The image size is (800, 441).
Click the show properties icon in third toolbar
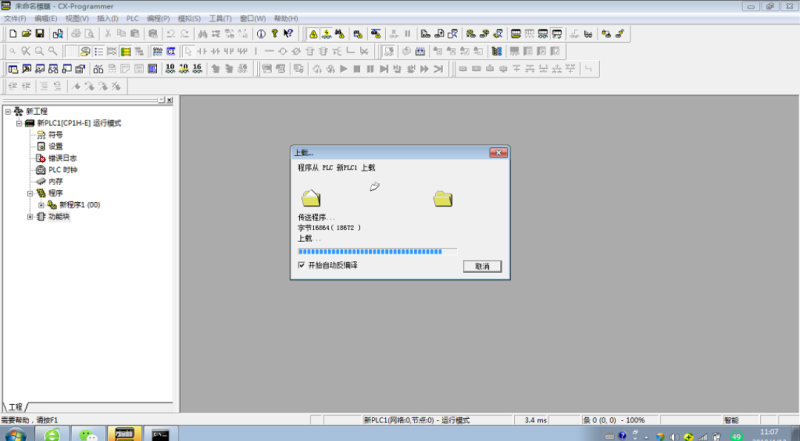click(80, 68)
